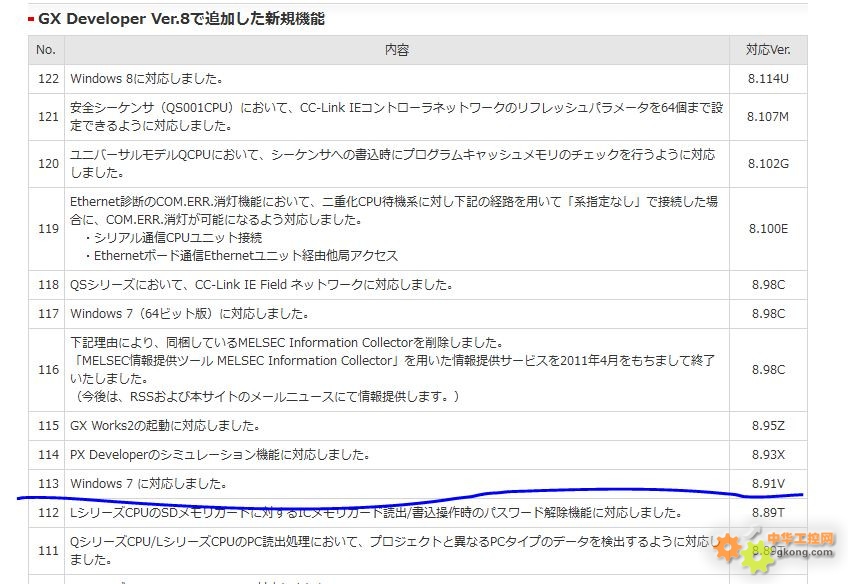
Task: Click the line '下記理由により、同梱しているMELSEC Information Collectorを削除しました。'
Action: pyautogui.click(x=287, y=343)
